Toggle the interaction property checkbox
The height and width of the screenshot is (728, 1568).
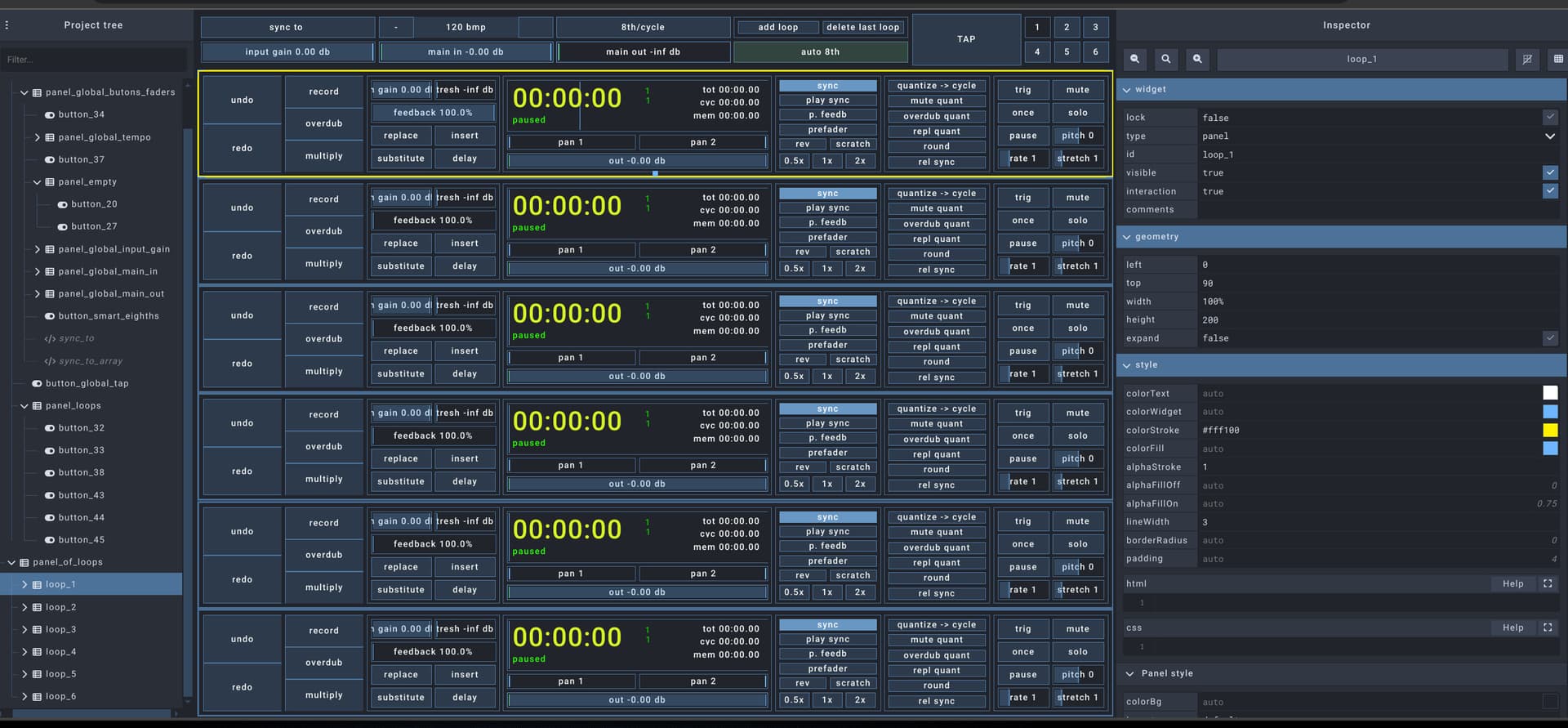pyautogui.click(x=1549, y=191)
